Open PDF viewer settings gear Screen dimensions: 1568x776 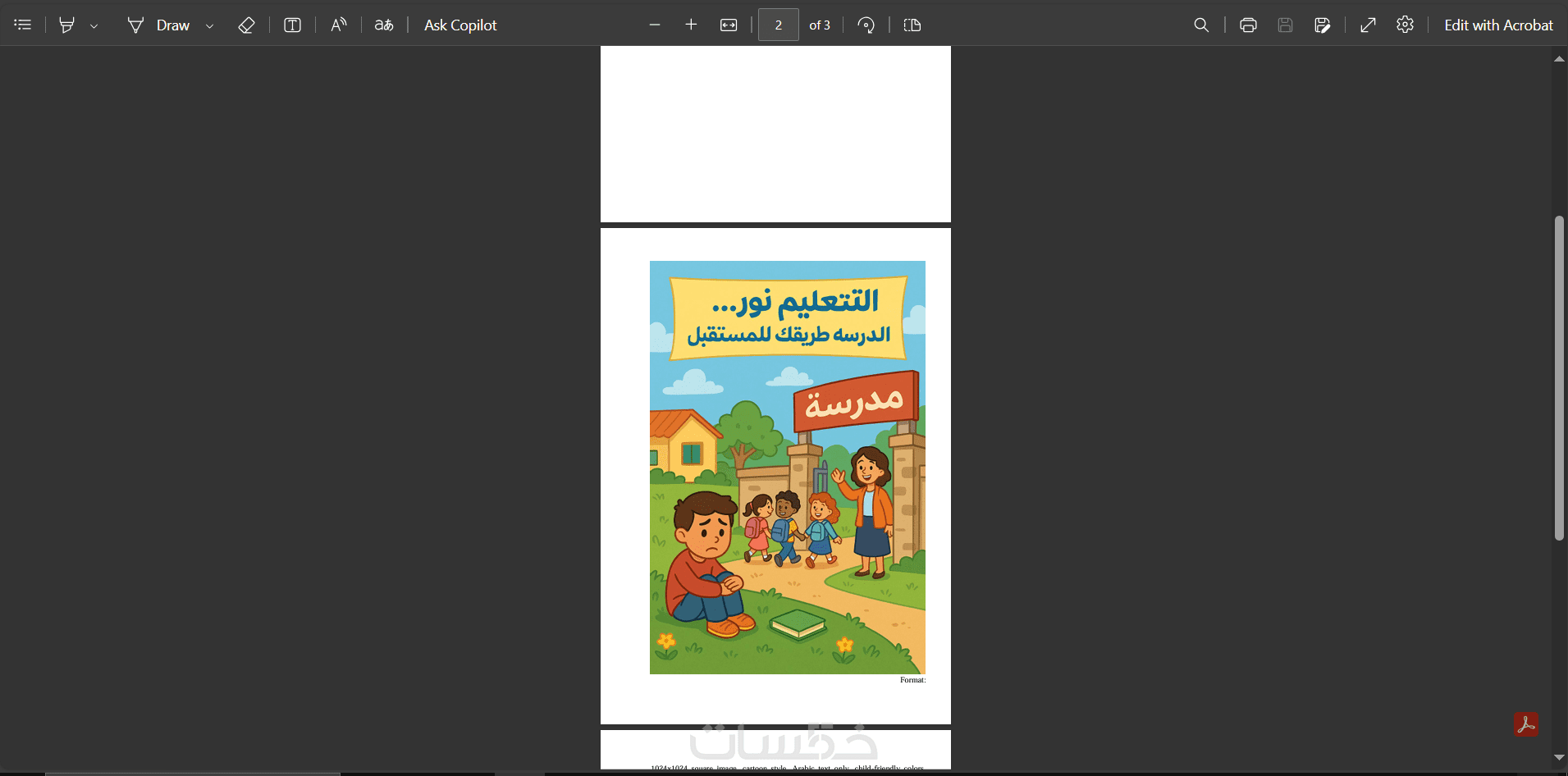click(1405, 25)
